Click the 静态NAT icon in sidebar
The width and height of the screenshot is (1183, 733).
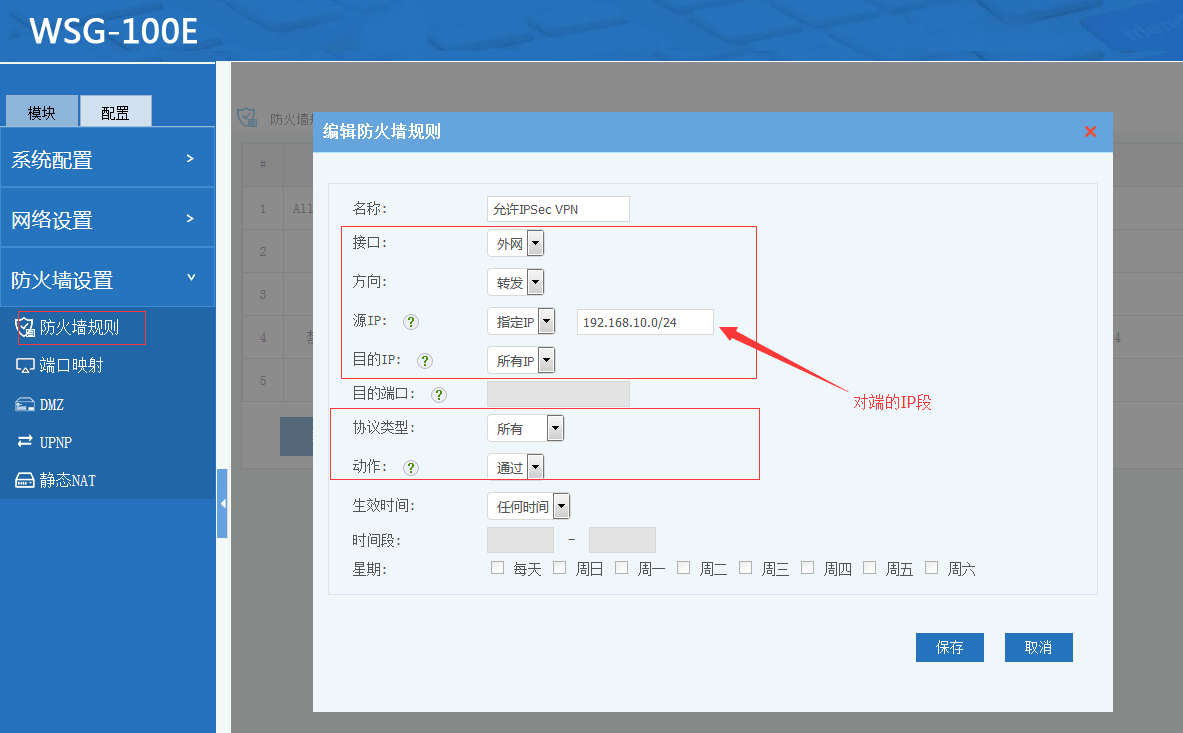tap(25, 481)
